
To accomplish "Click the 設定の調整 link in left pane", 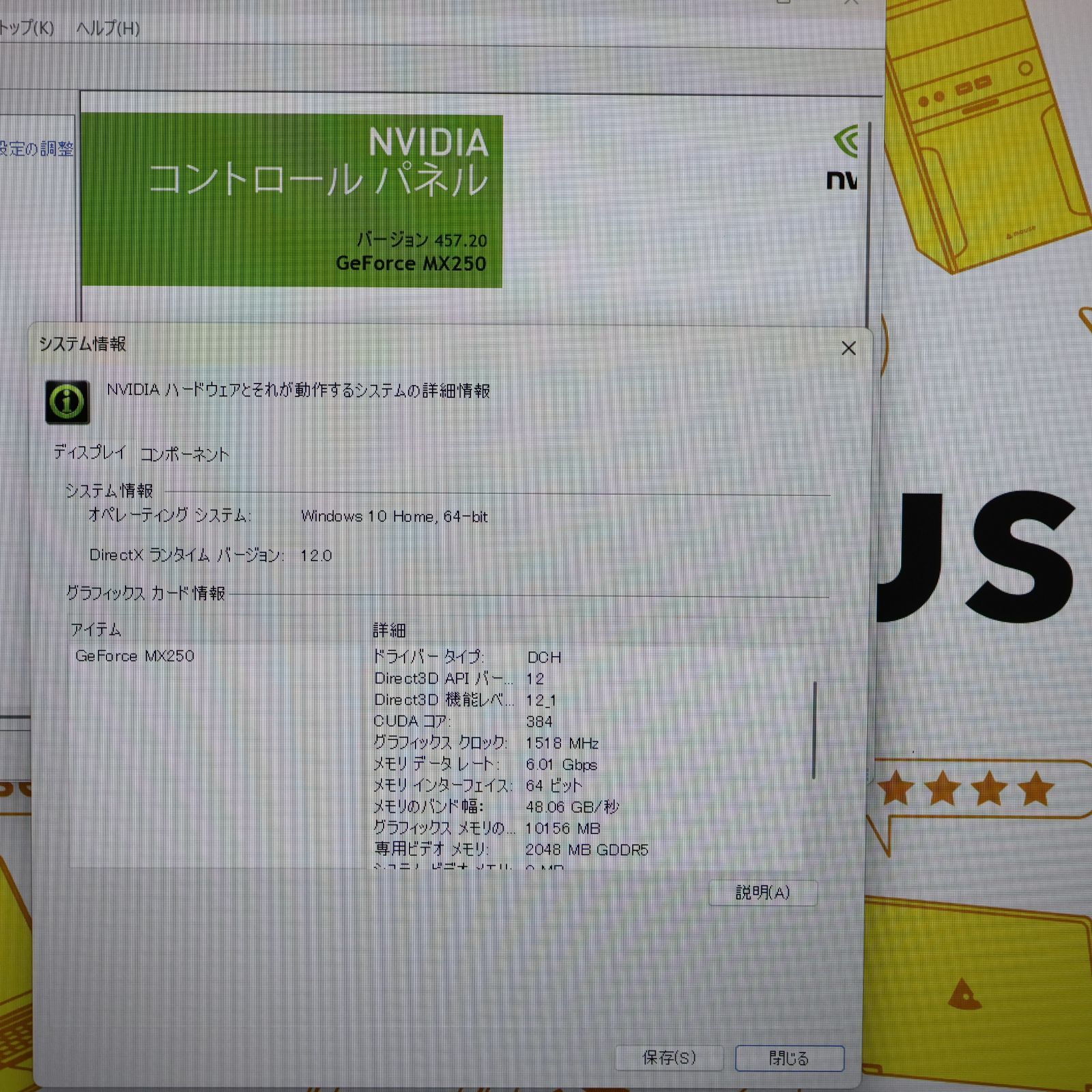I will 37,148.
